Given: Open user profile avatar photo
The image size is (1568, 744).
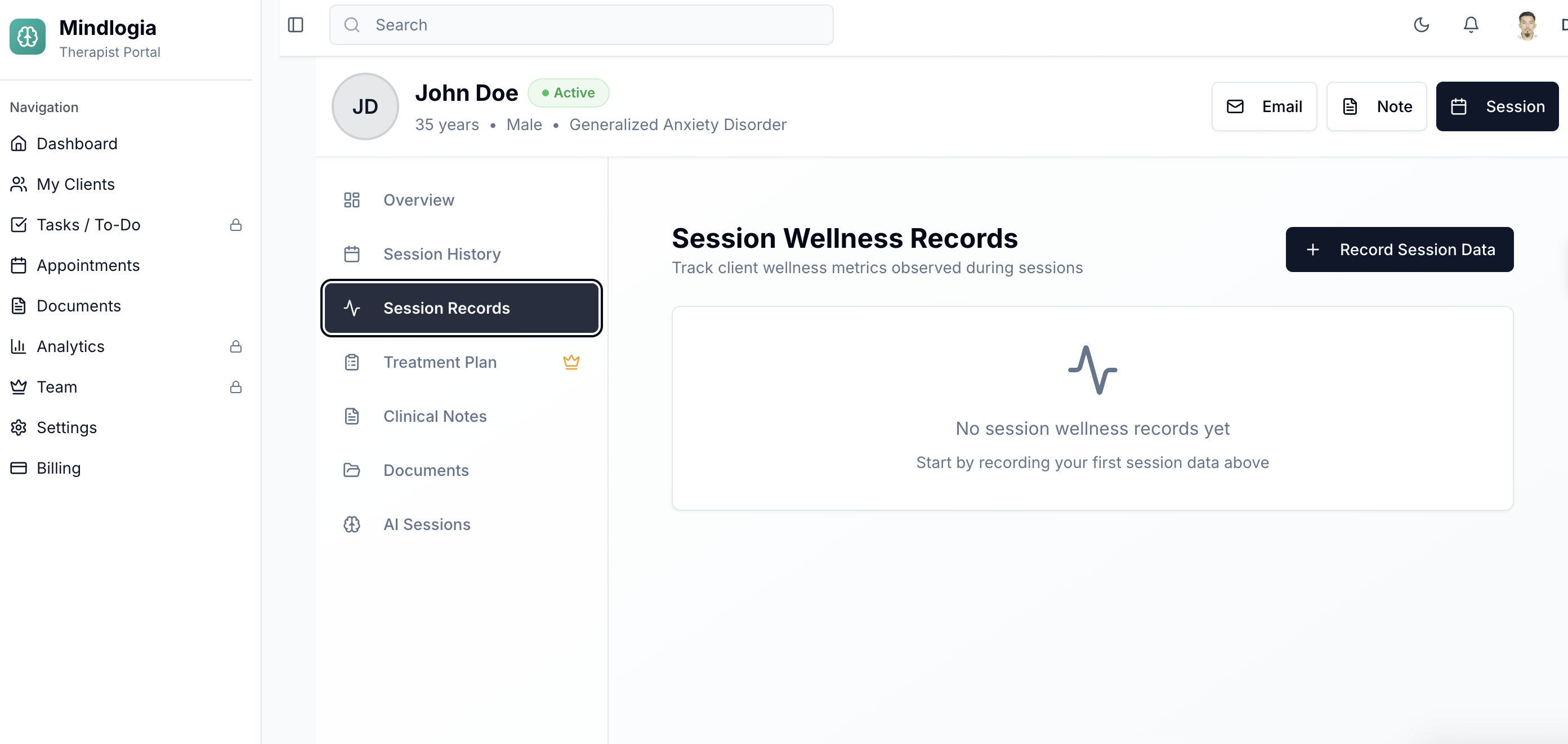Looking at the screenshot, I should 1526,25.
